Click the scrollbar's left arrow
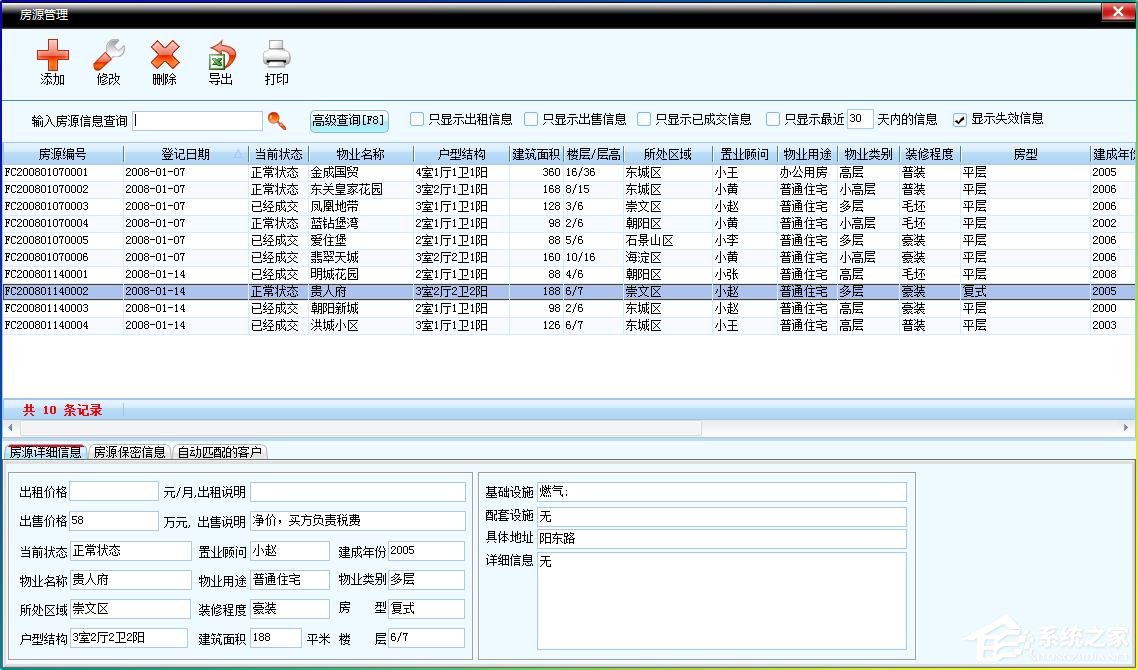The height and width of the screenshot is (670, 1138). (9, 428)
